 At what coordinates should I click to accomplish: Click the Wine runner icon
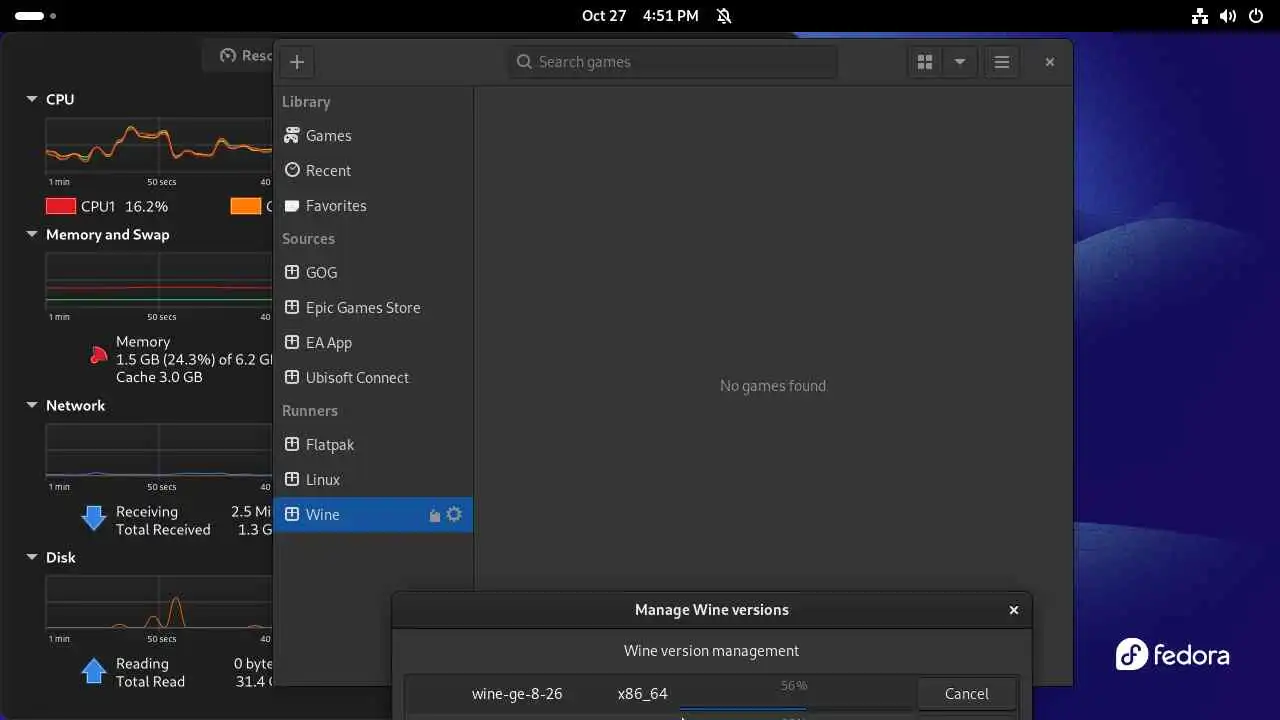coord(292,514)
